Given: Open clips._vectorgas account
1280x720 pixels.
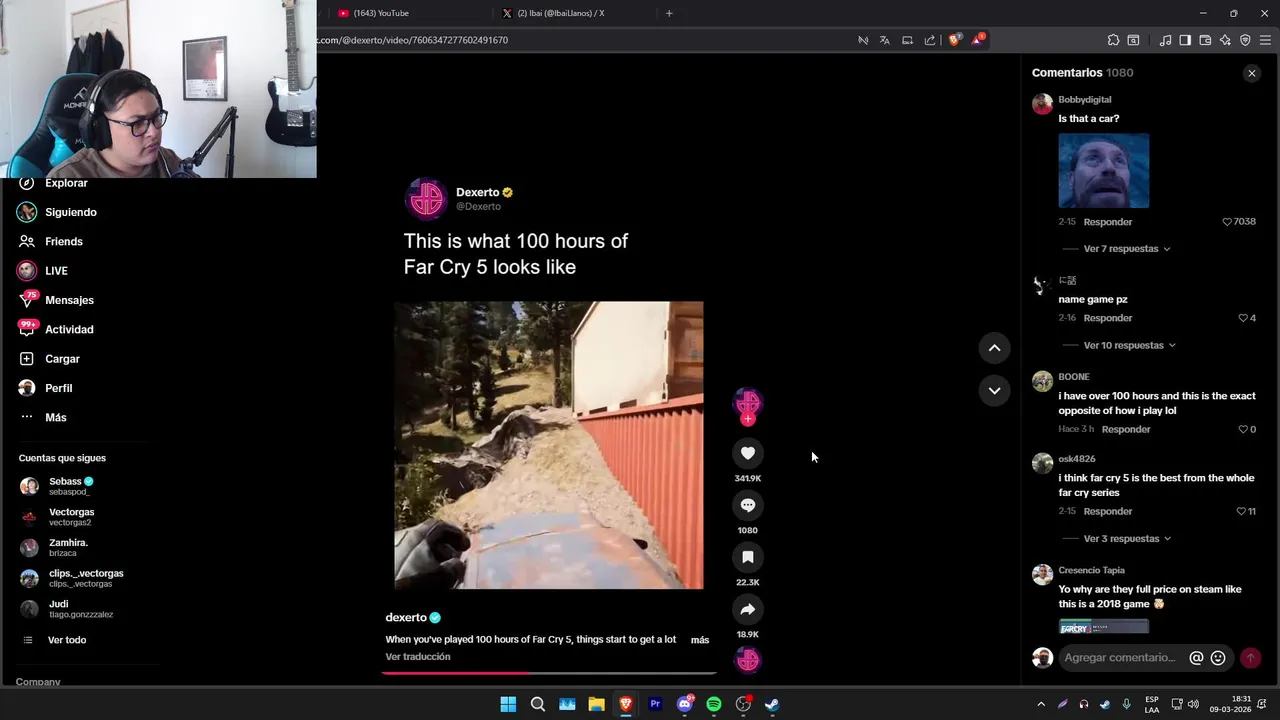Looking at the screenshot, I should (86, 578).
